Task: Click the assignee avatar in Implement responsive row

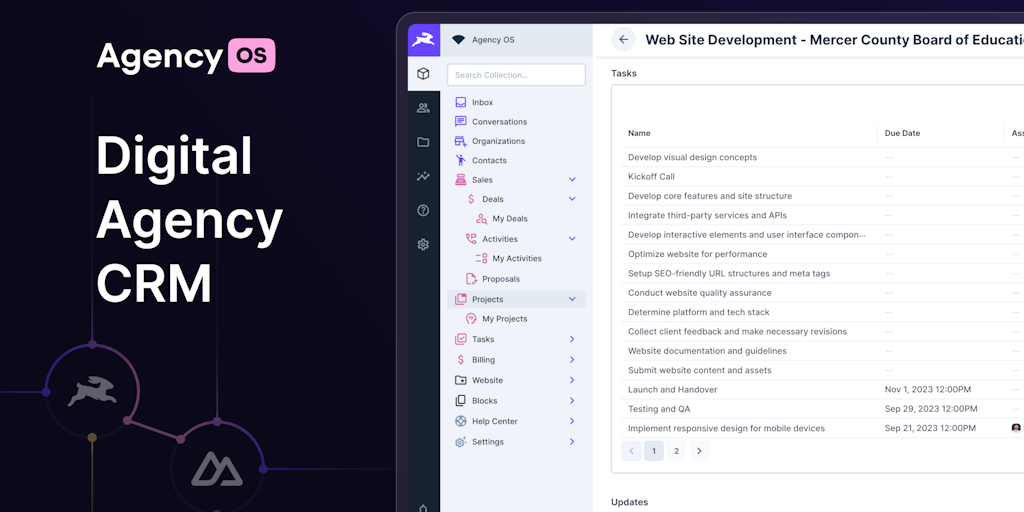Action: click(x=1016, y=428)
